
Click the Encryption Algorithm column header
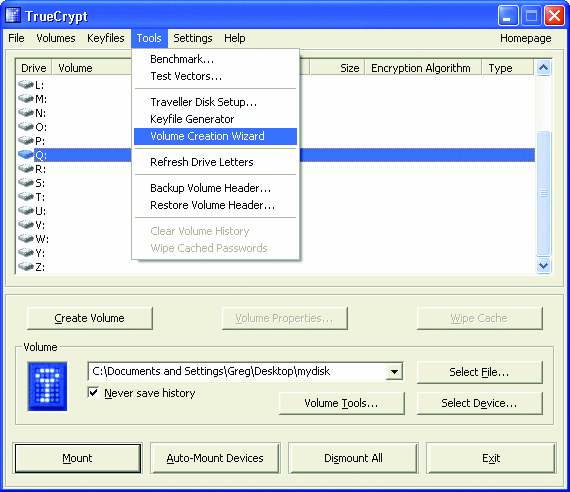[x=423, y=68]
